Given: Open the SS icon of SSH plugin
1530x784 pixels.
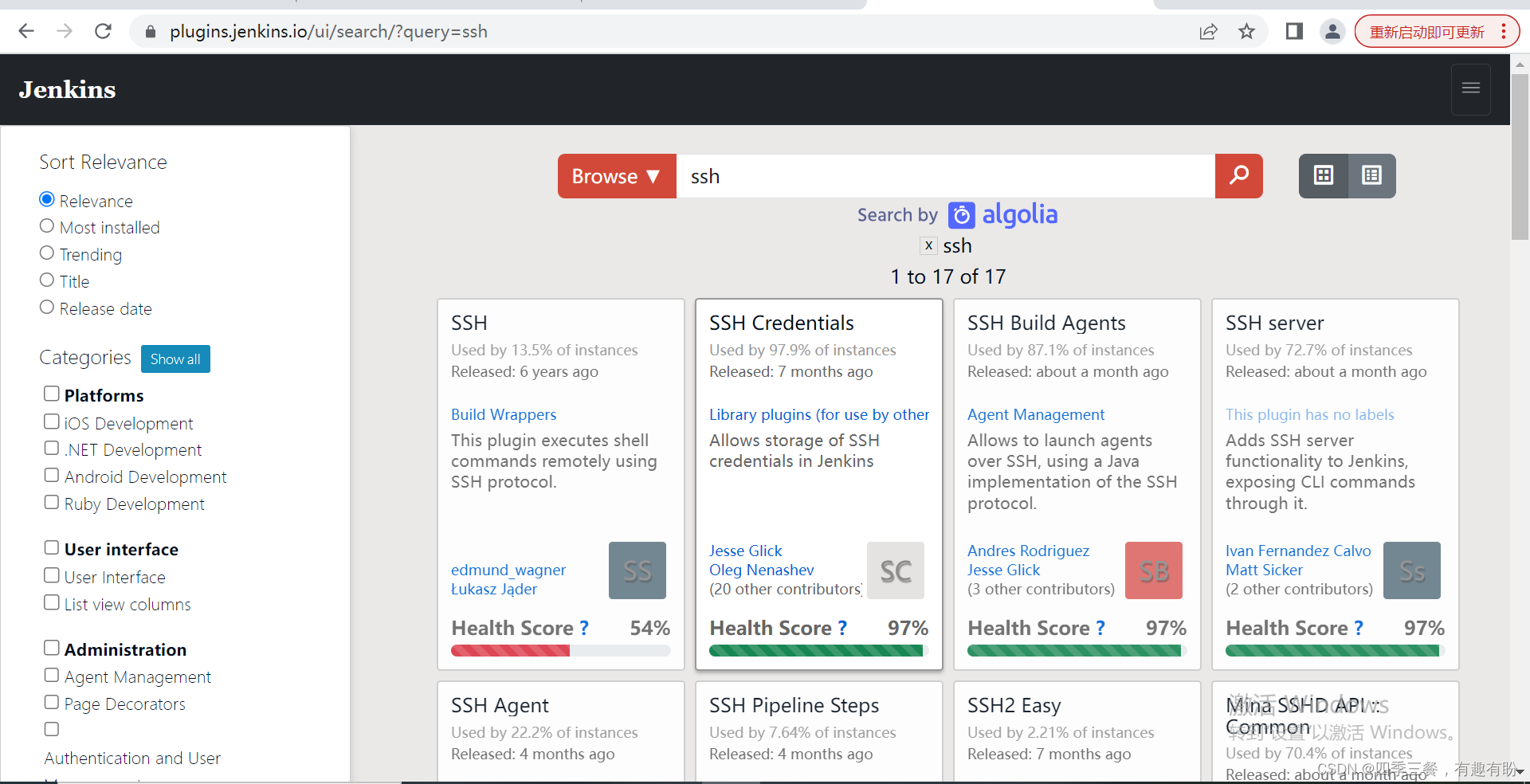Looking at the screenshot, I should [x=637, y=570].
